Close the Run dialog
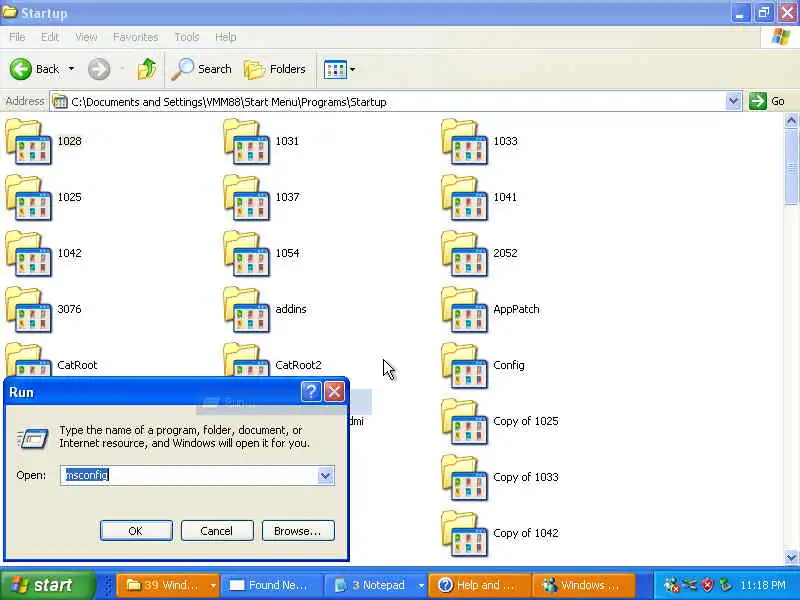 coord(335,392)
